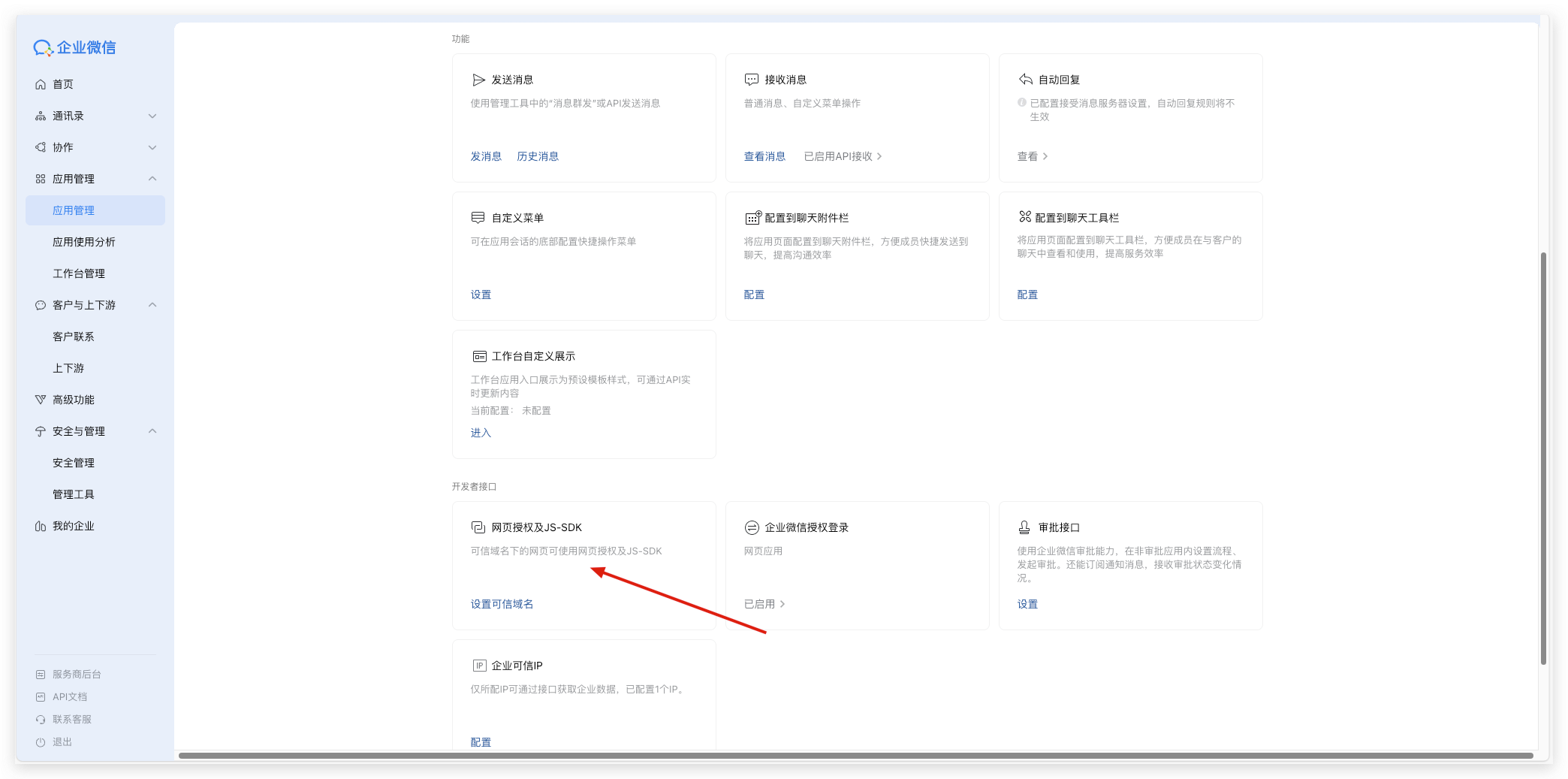1568x779 pixels.
Task: Click the 企业微信 logo icon
Action: coord(43,48)
